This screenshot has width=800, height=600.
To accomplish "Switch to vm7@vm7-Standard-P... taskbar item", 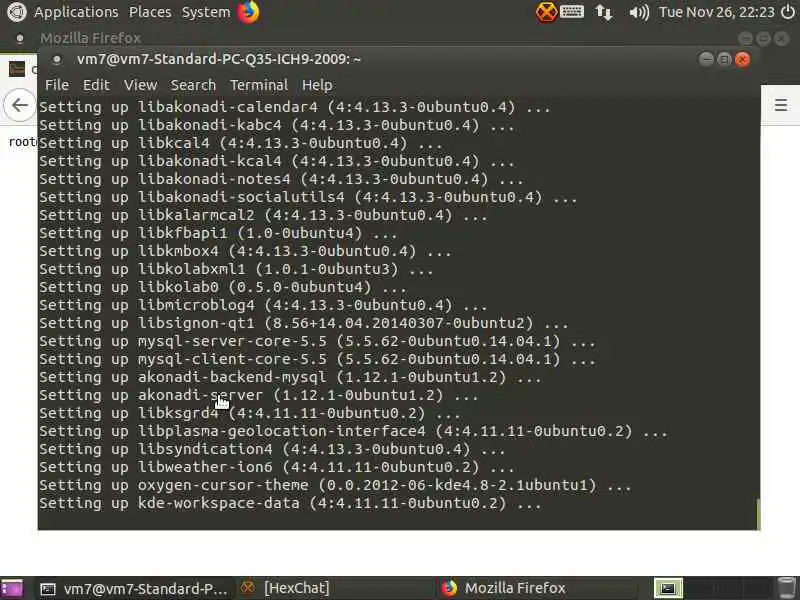I will pos(134,588).
